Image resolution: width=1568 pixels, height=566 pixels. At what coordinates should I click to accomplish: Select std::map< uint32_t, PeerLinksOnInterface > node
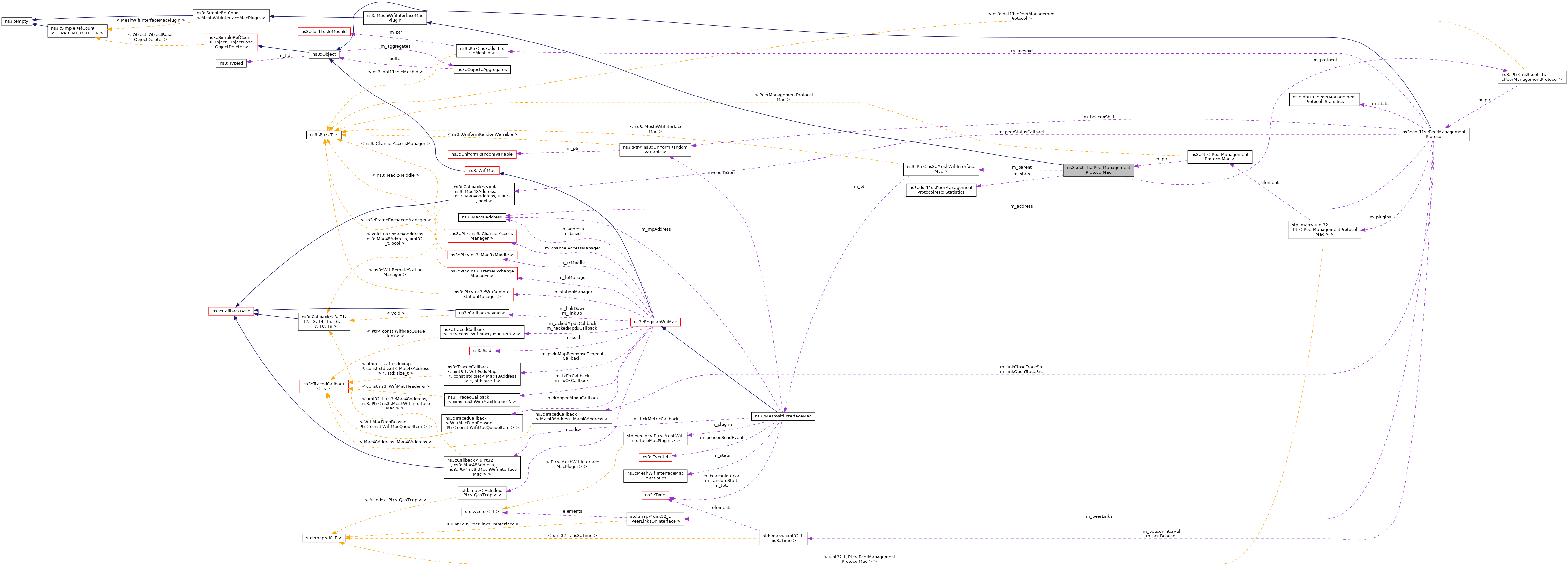[655, 519]
